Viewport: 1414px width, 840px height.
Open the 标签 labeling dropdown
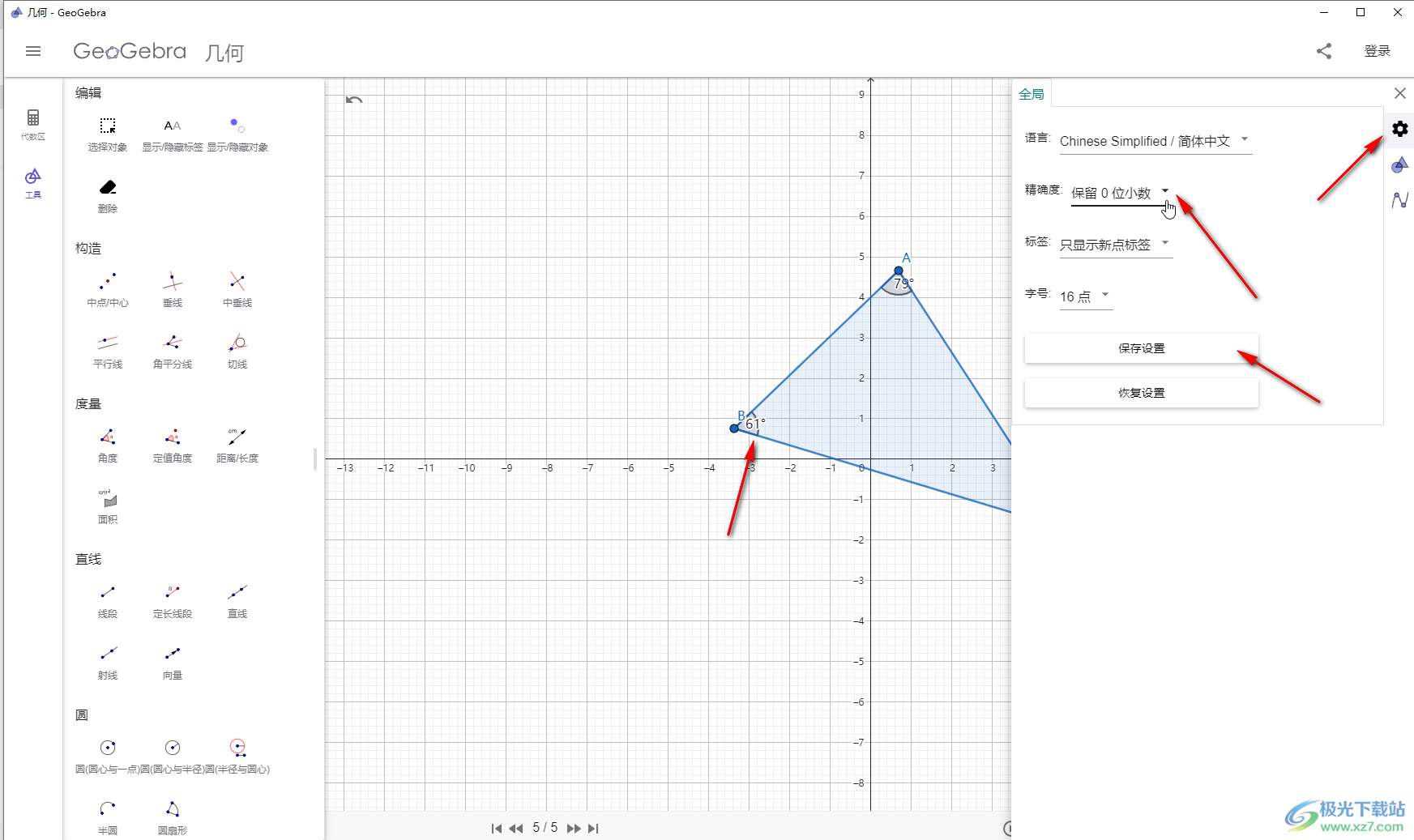(x=1116, y=245)
